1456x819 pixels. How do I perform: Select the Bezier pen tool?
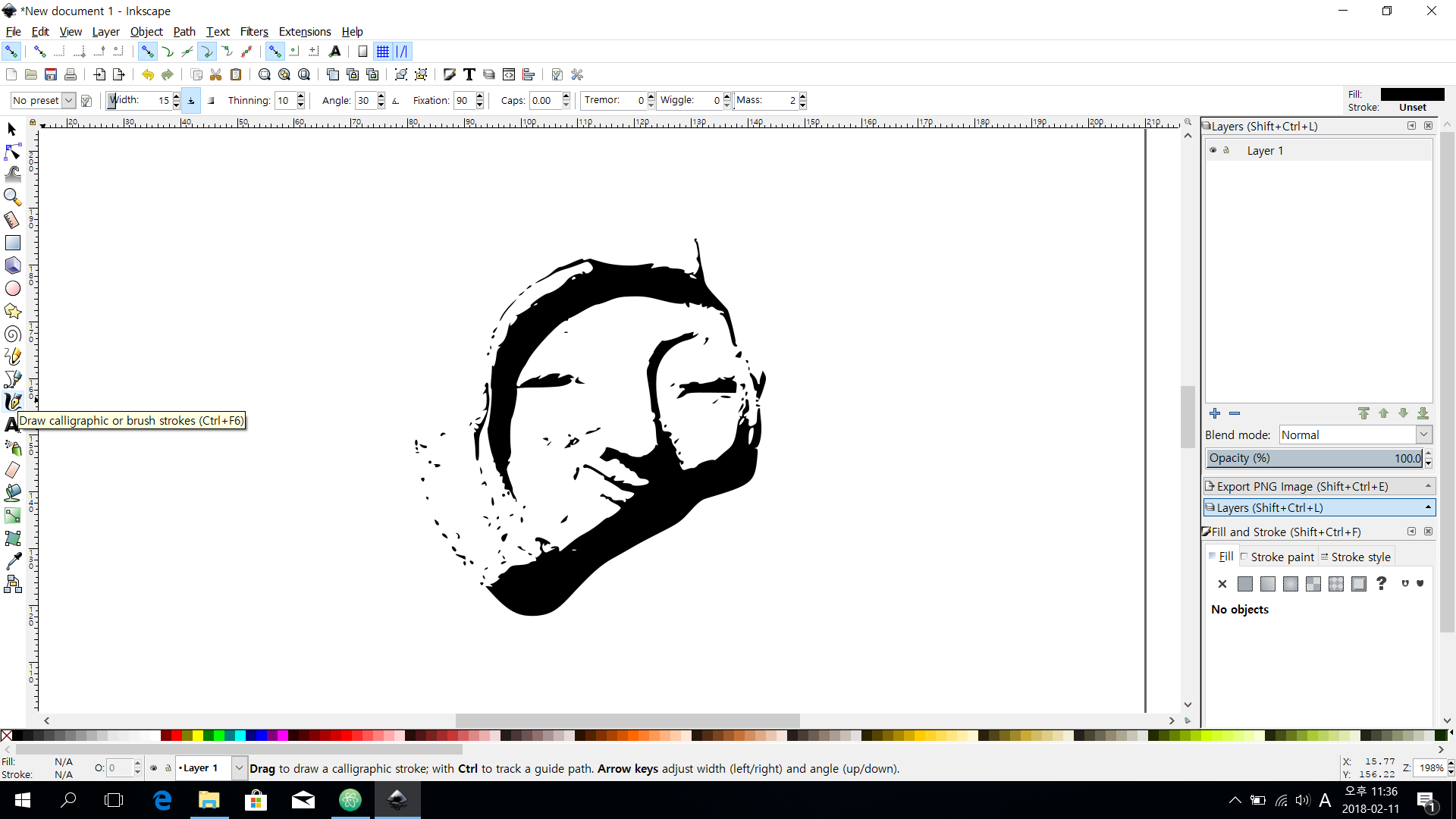click(12, 379)
